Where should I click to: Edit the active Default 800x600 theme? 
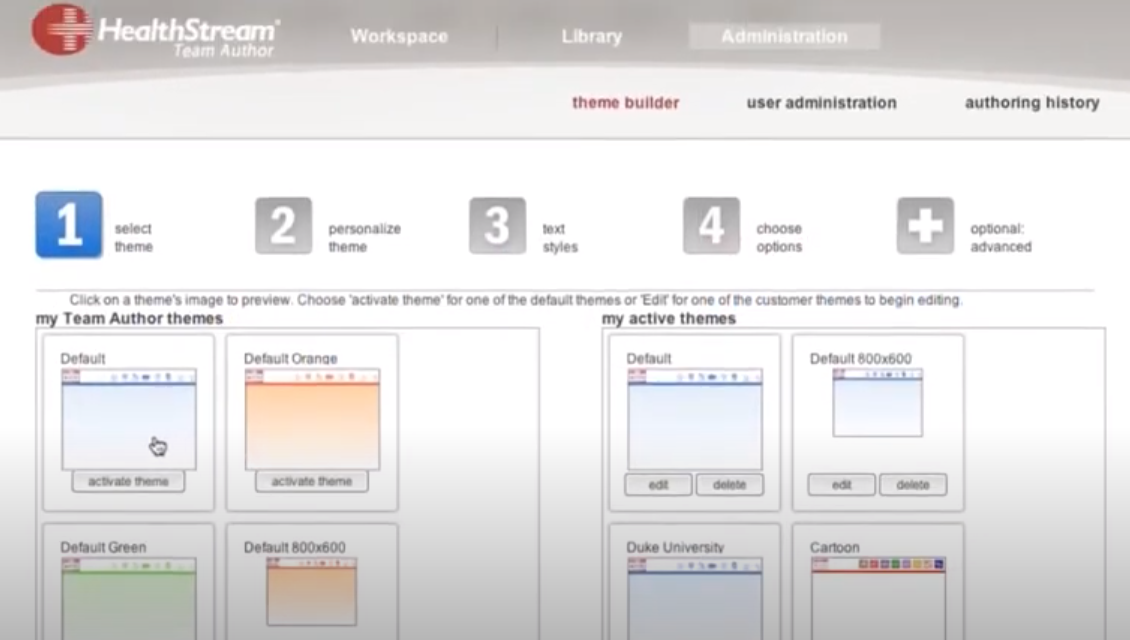[x=842, y=485]
